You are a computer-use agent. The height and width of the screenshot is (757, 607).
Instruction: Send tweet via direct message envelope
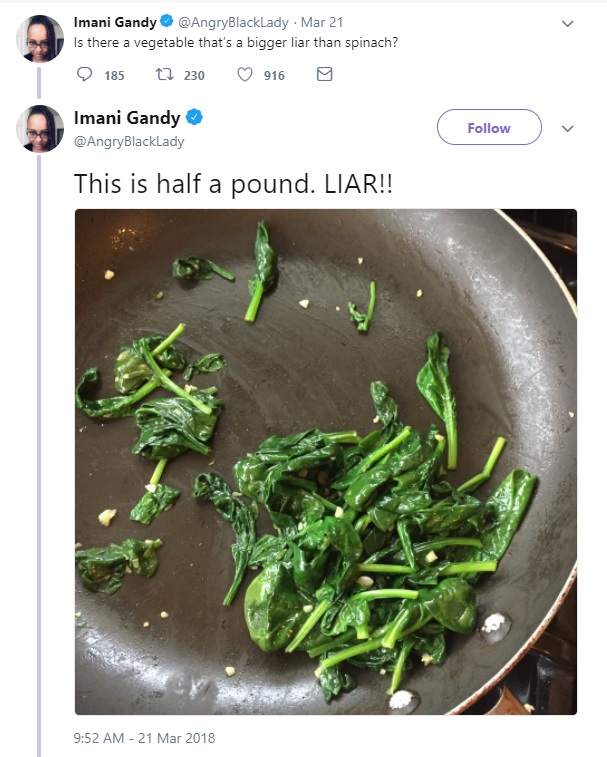click(325, 74)
